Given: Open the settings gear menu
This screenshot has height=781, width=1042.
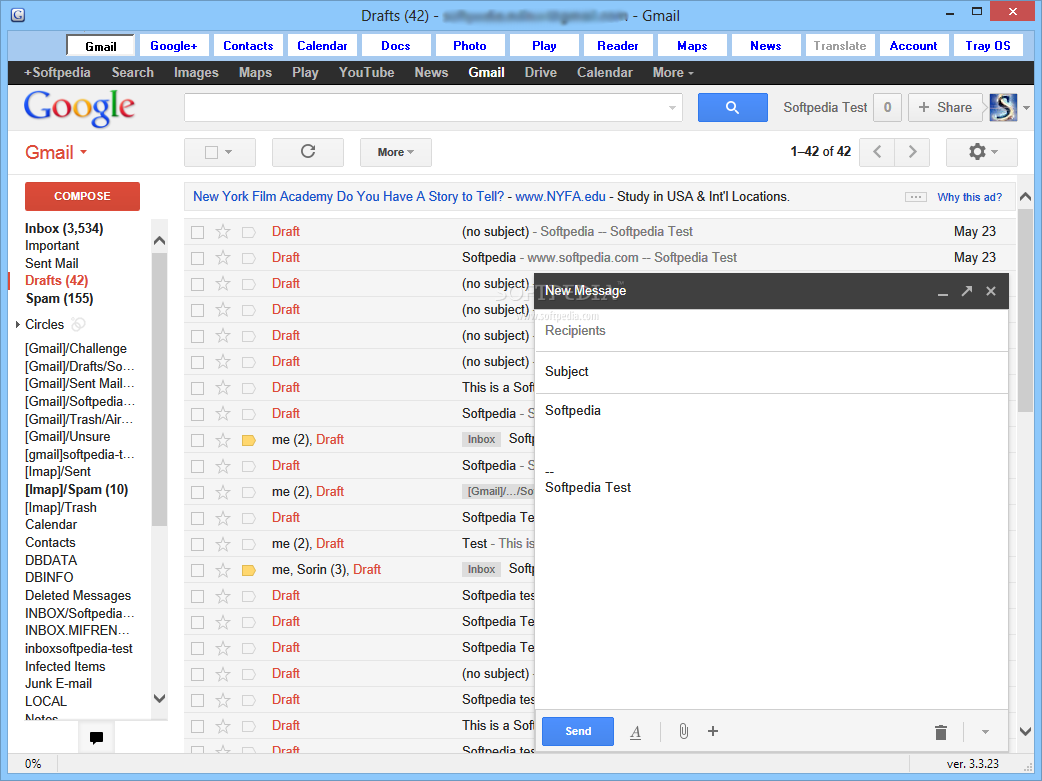Looking at the screenshot, I should (982, 152).
